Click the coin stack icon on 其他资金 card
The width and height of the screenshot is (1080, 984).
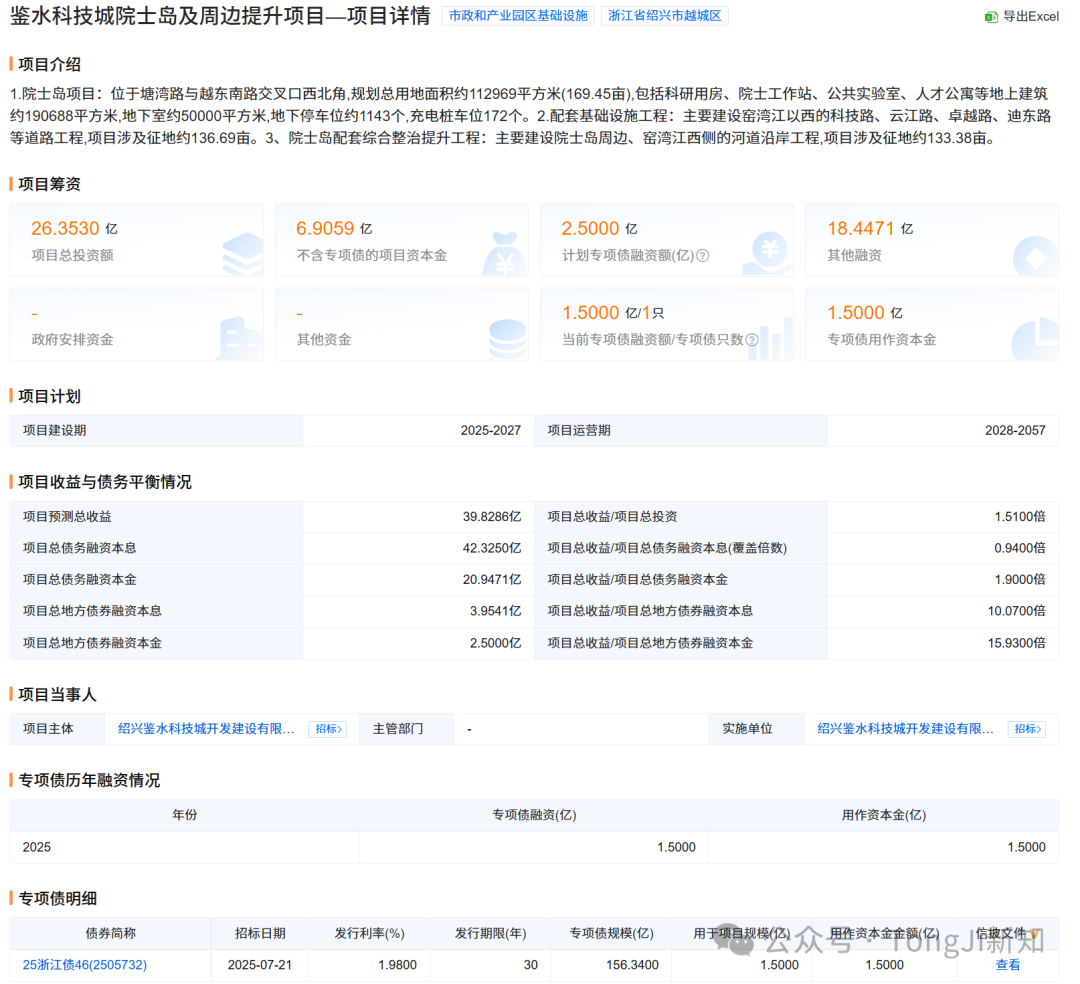point(508,340)
